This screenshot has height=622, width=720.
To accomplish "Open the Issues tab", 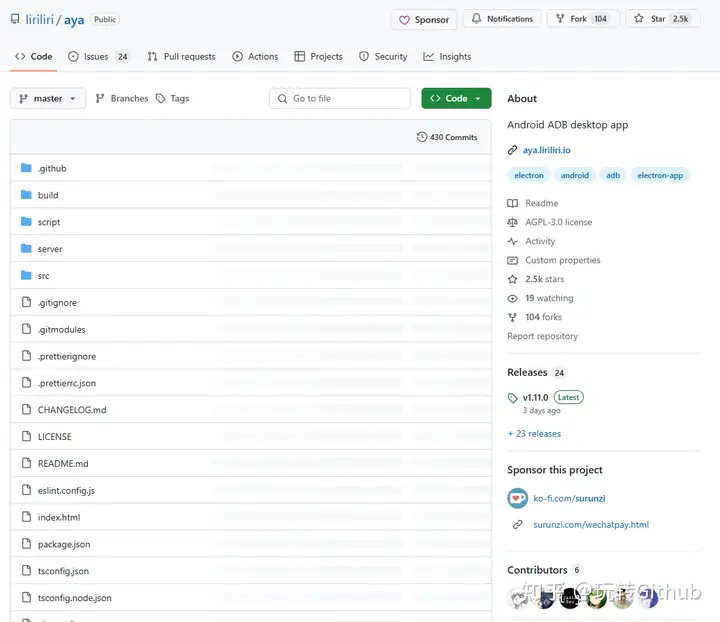I will (98, 57).
